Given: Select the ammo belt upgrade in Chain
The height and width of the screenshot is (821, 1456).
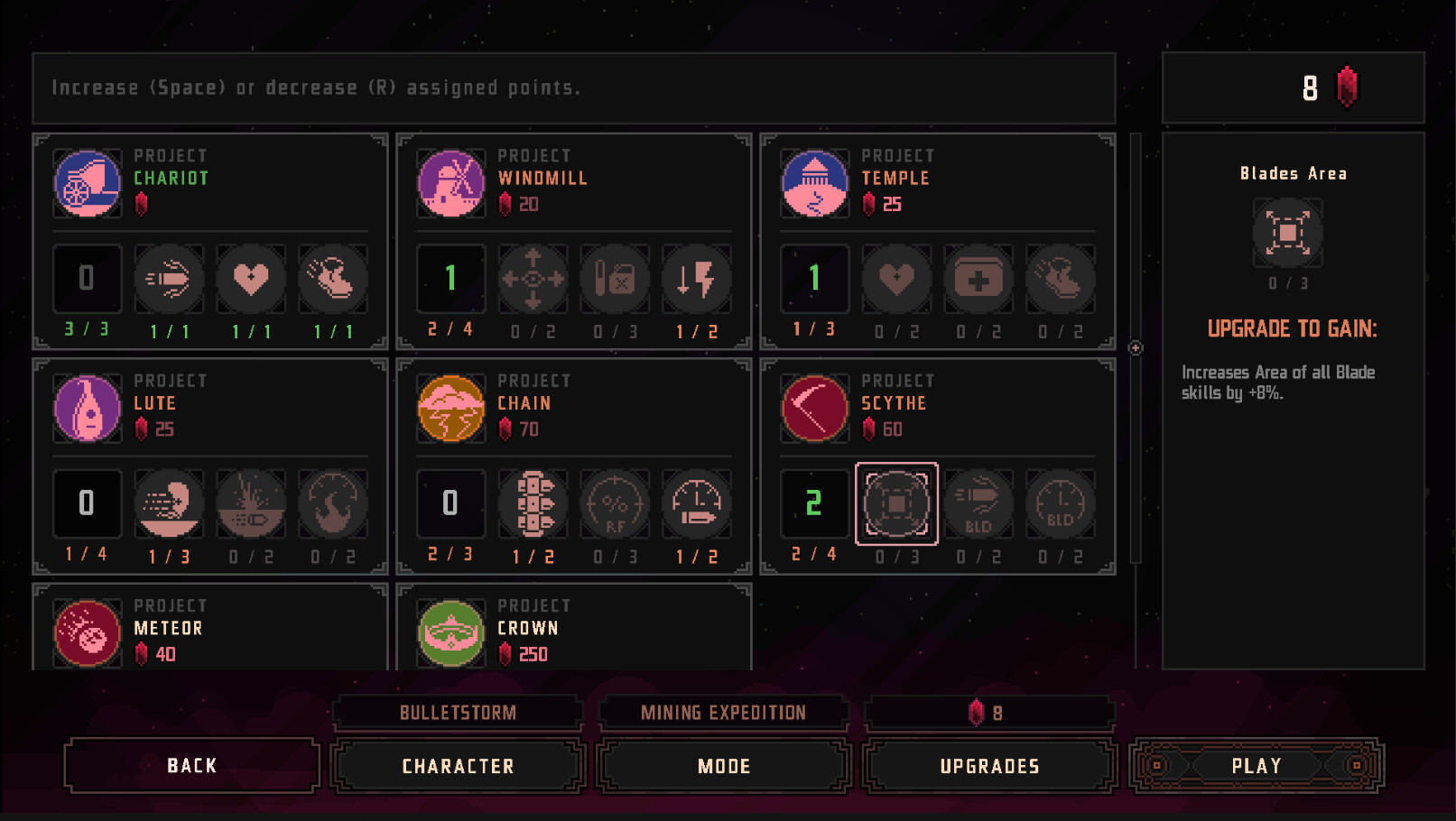Looking at the screenshot, I should [x=533, y=503].
